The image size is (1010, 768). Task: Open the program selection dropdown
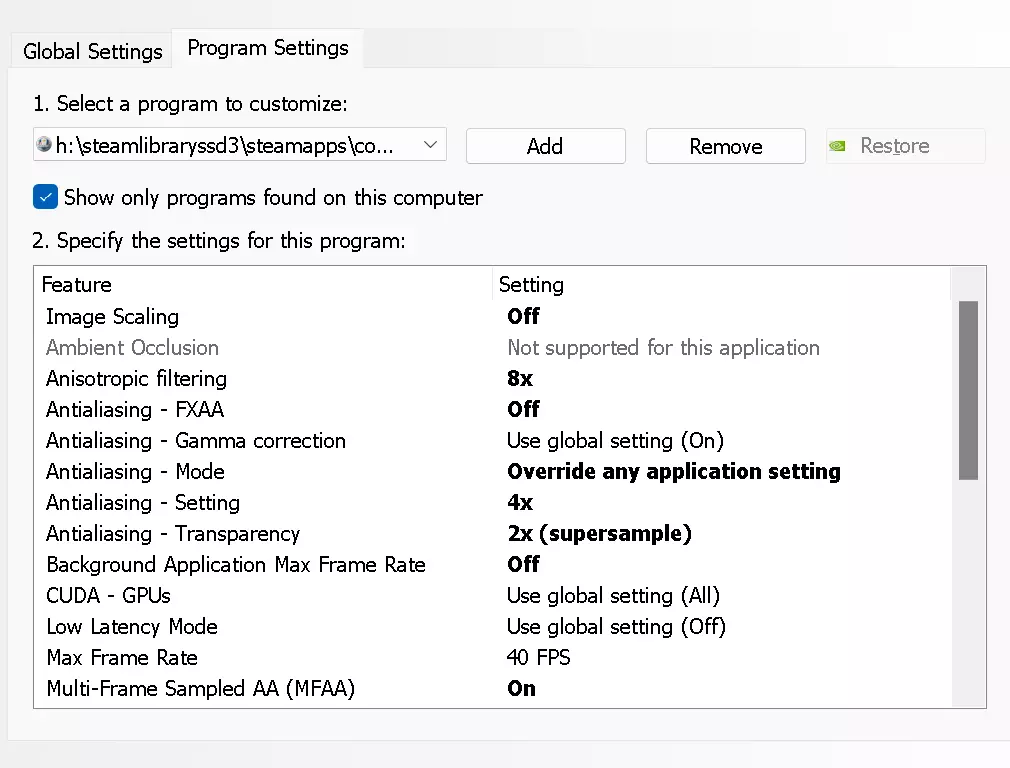(430, 145)
